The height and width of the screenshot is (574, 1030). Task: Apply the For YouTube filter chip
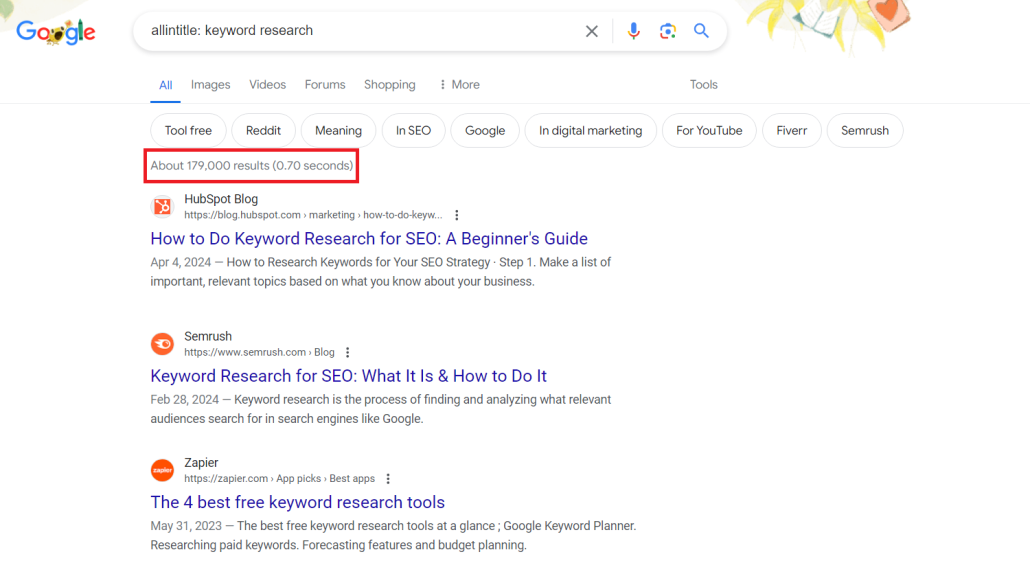709,131
